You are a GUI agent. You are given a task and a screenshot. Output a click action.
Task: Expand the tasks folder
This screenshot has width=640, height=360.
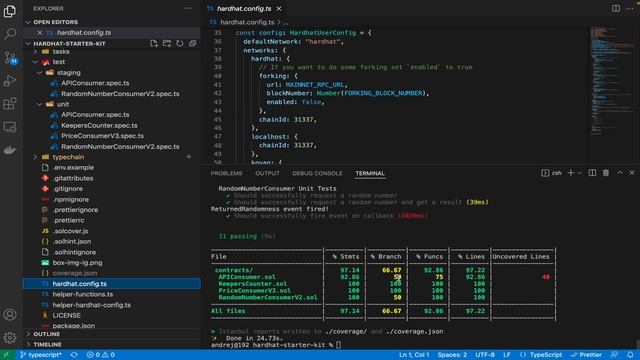[111, 52]
